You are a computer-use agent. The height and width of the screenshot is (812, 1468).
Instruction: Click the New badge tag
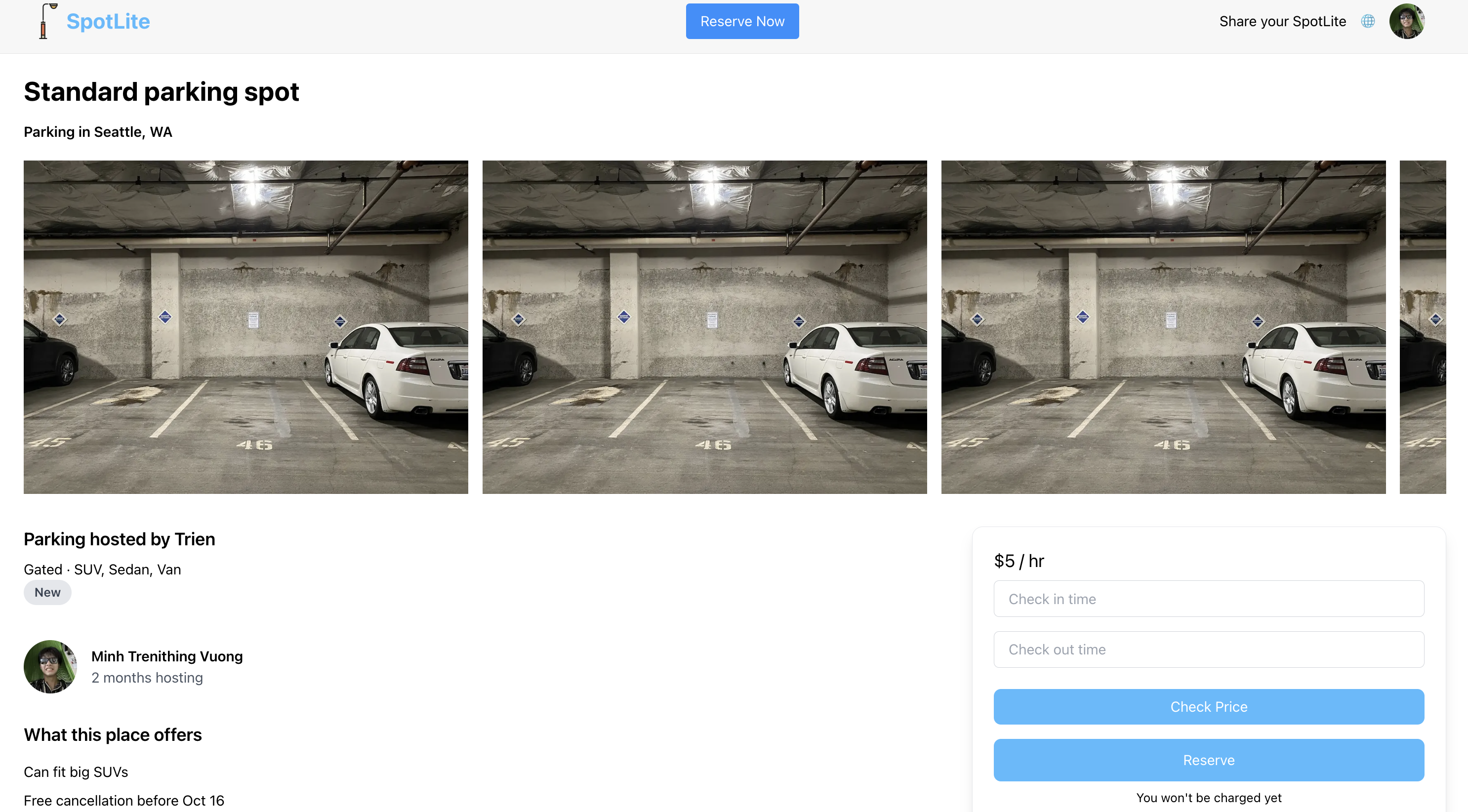[x=47, y=592]
